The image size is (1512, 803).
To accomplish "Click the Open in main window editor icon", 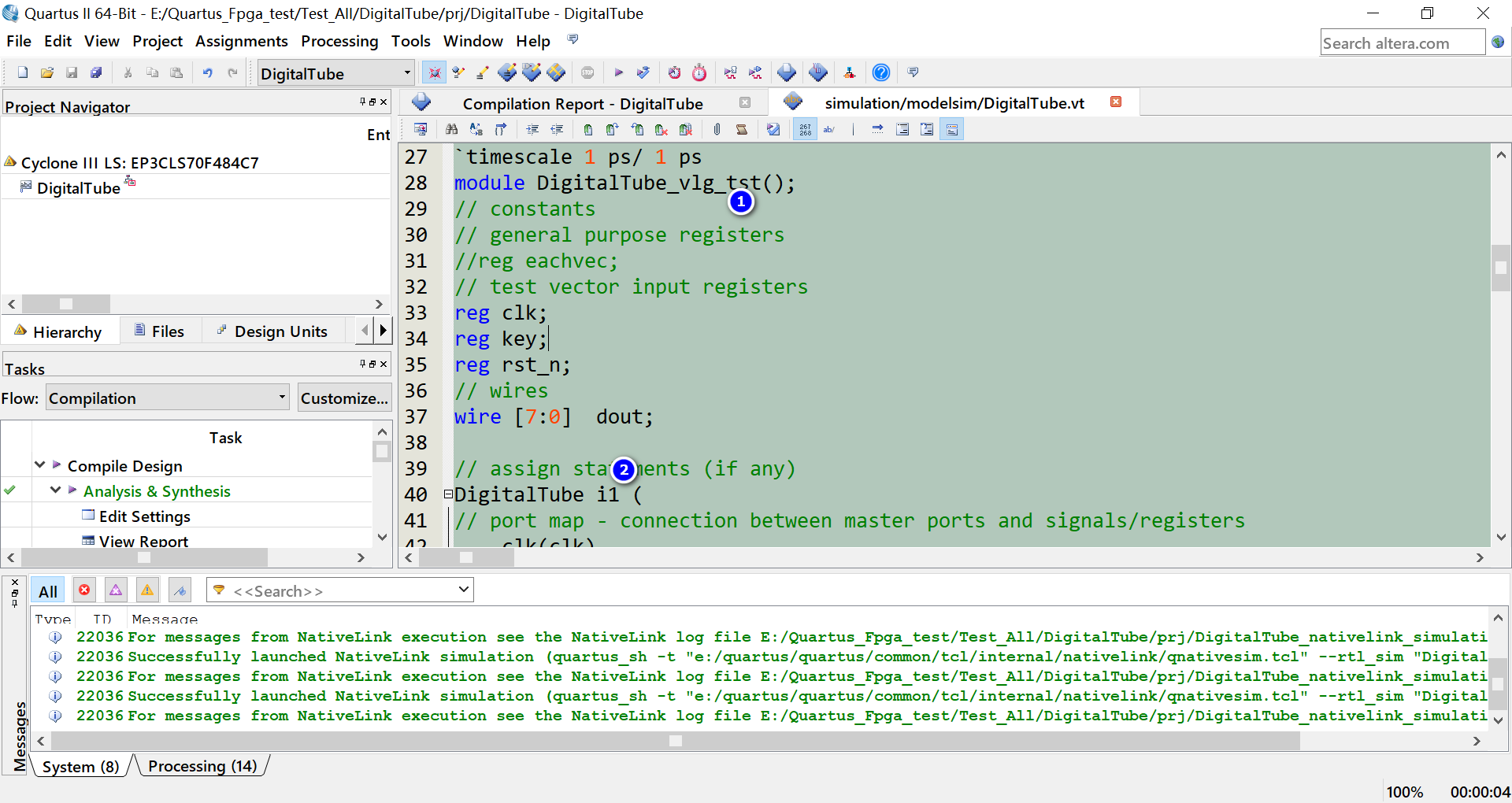I will 421,130.
